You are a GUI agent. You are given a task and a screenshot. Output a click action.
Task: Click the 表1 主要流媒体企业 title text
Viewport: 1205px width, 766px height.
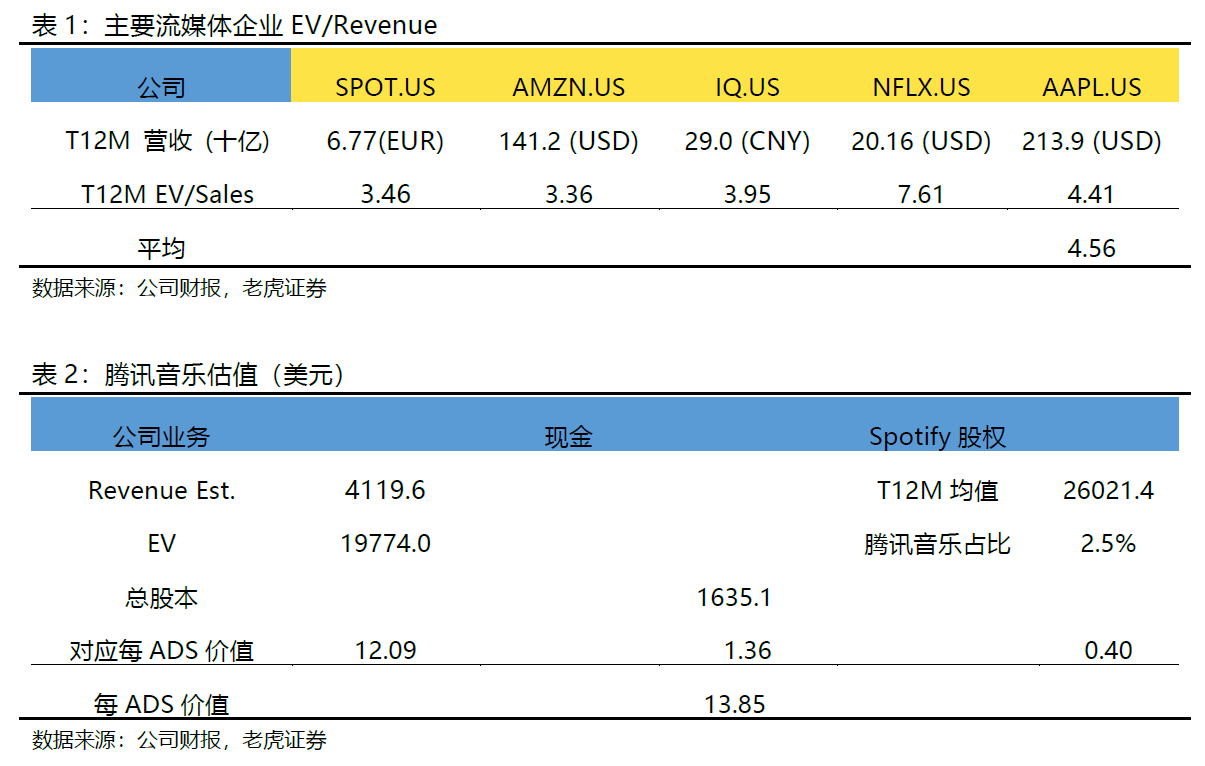click(234, 25)
